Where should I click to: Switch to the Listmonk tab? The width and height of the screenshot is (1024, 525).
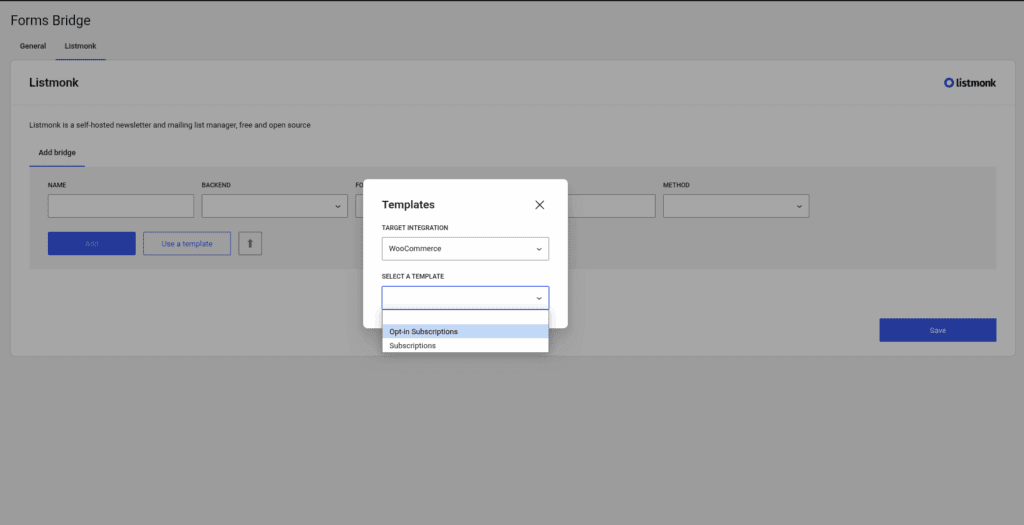tap(80, 46)
